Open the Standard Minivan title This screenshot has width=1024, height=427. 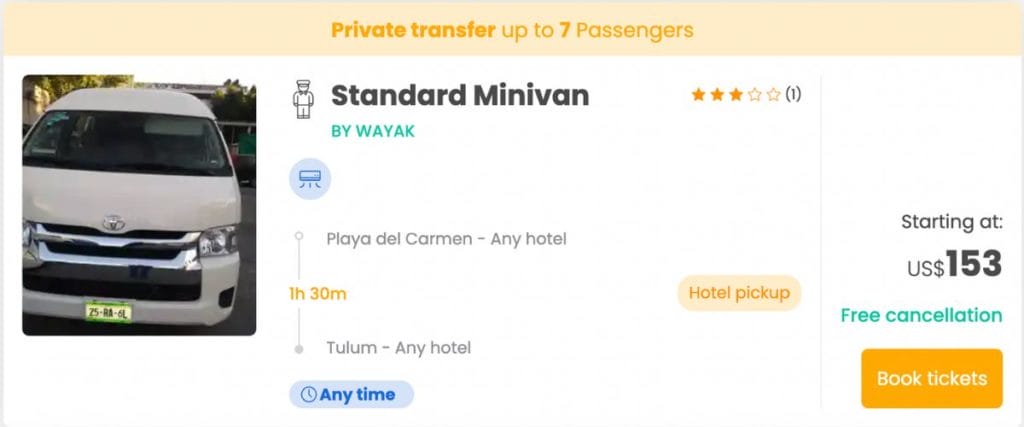click(x=460, y=95)
